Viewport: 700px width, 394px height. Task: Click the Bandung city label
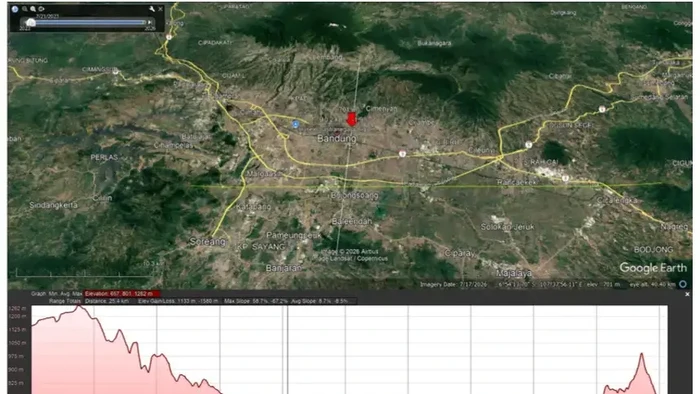(x=337, y=139)
